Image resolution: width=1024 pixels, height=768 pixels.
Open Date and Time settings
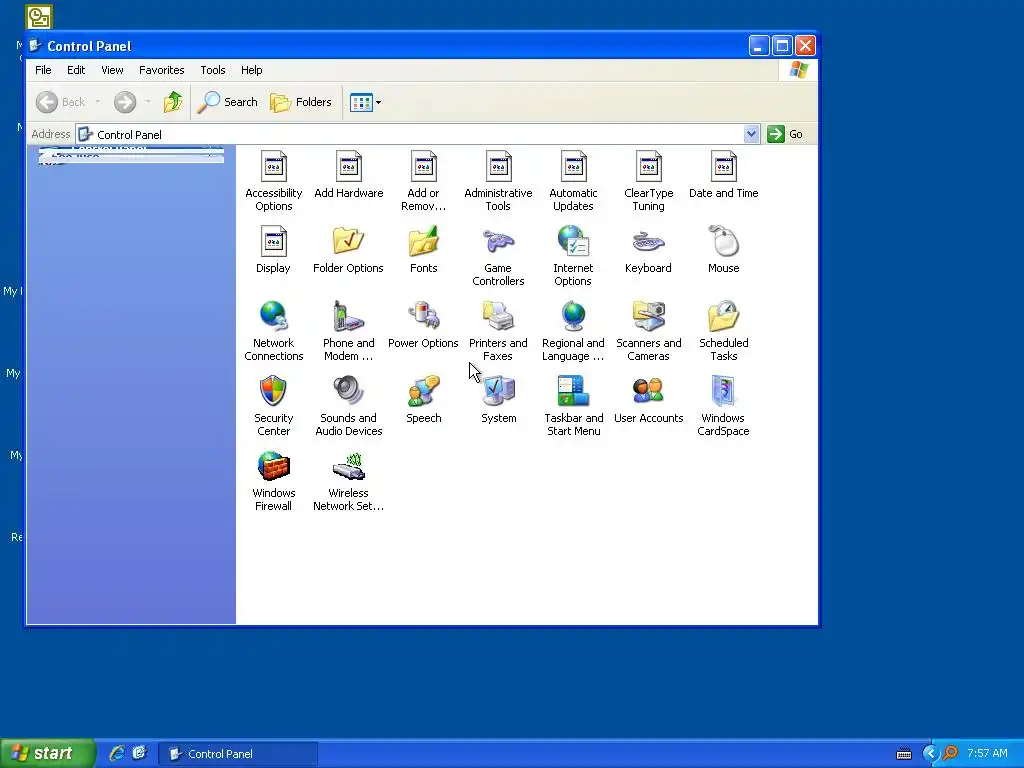click(724, 168)
